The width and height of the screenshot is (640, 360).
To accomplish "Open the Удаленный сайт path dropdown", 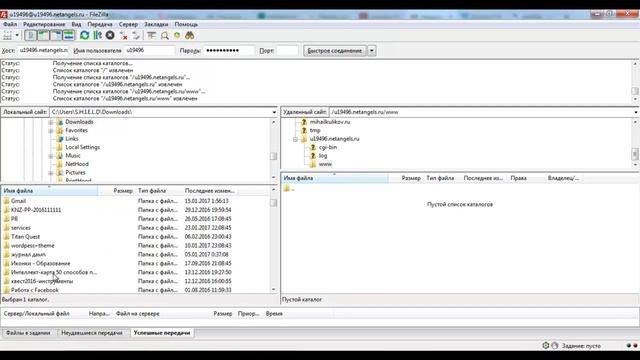I will 636,112.
